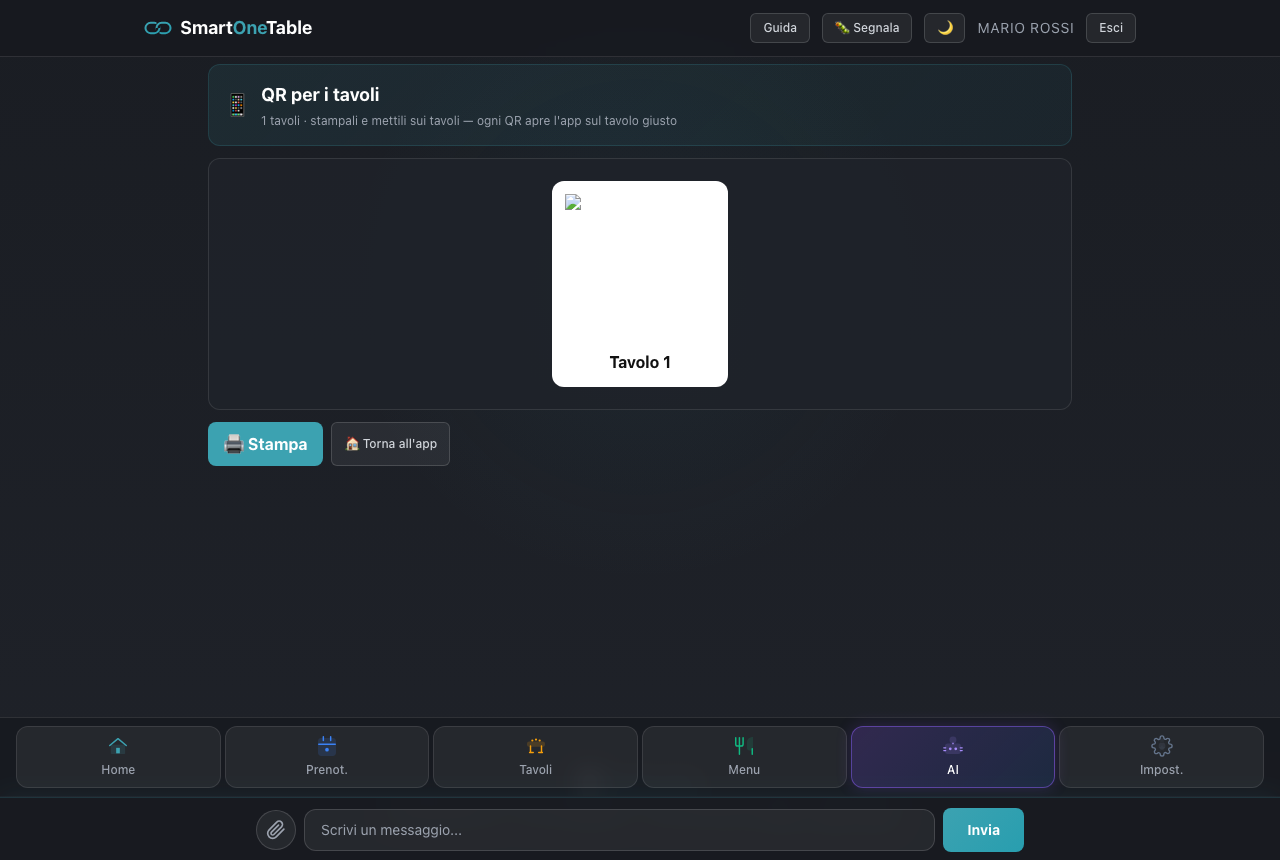
Task: Click the Tavolo 1 QR card image
Action: [x=640, y=269]
